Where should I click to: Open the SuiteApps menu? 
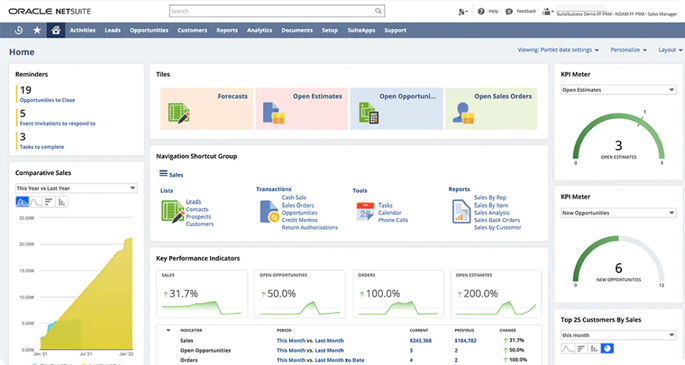pyautogui.click(x=361, y=30)
